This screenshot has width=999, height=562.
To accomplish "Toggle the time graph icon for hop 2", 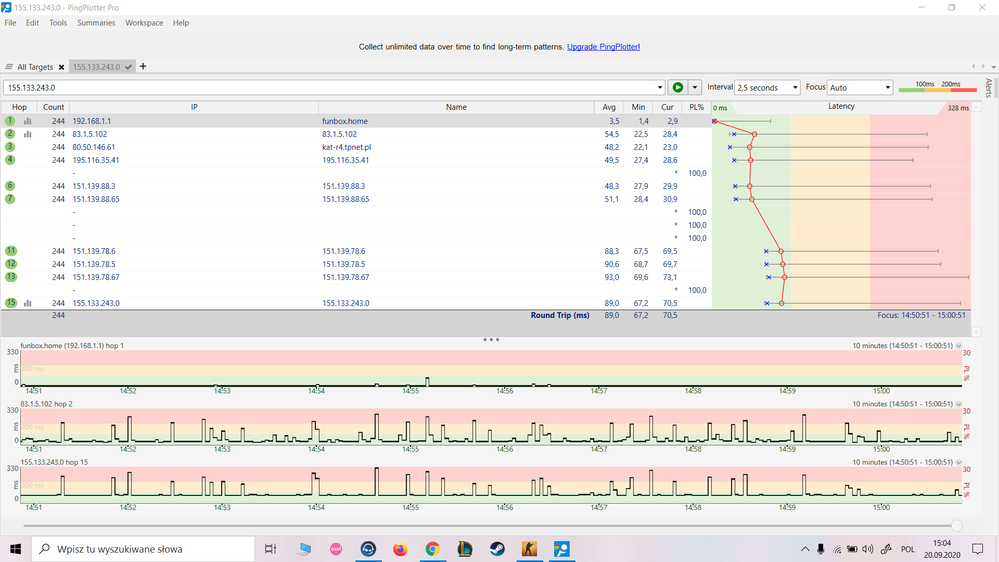I will [x=27, y=134].
